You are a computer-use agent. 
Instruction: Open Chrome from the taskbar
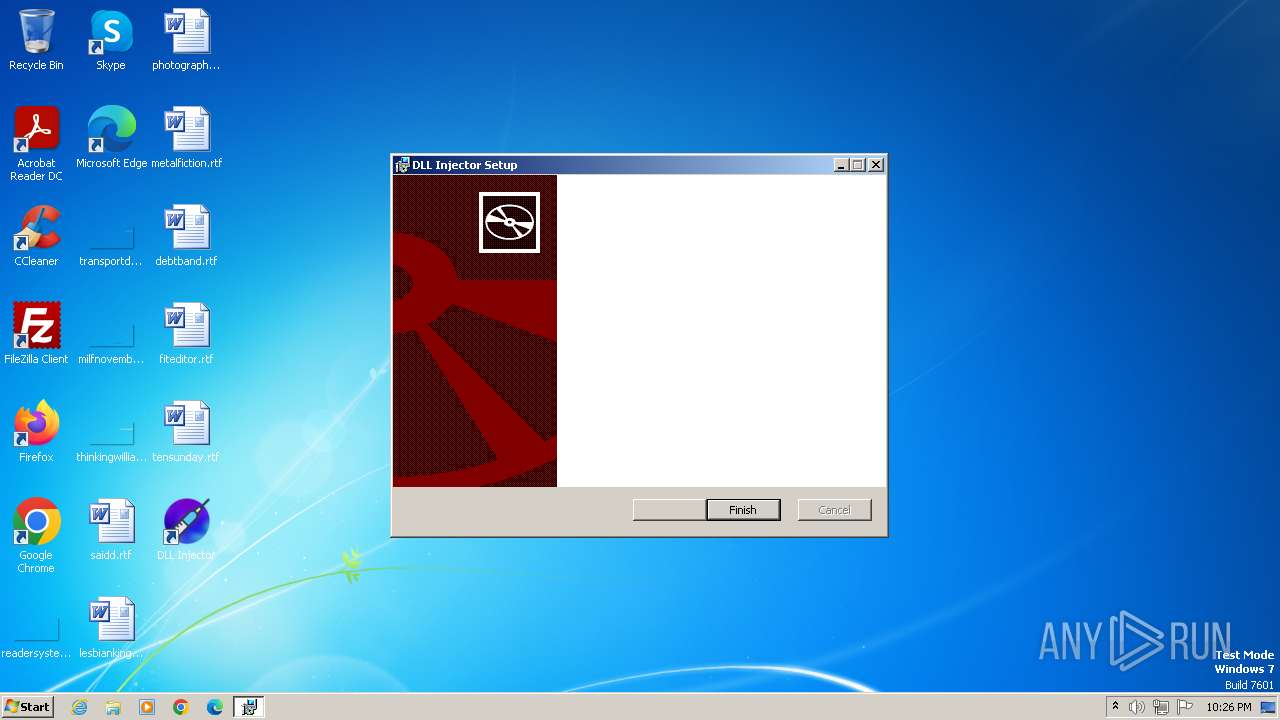(x=181, y=707)
